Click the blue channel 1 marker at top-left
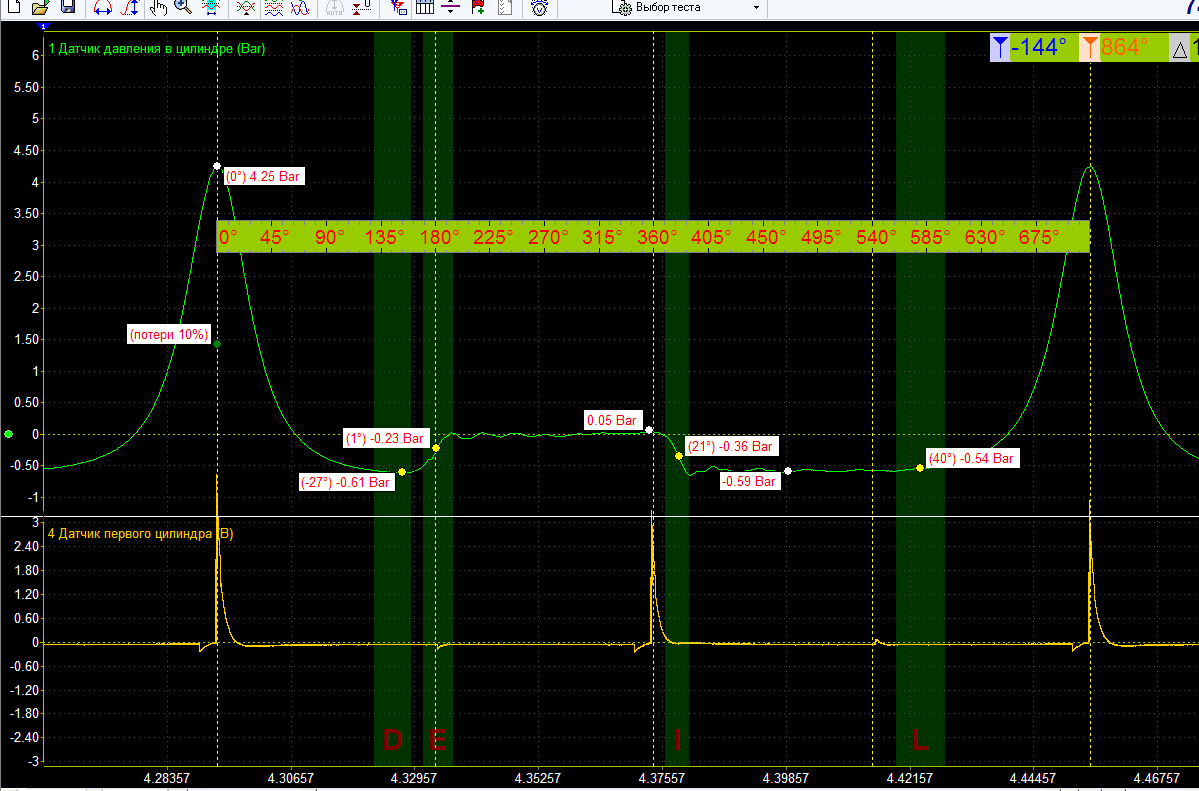Image resolution: width=1199 pixels, height=791 pixels. (44, 27)
